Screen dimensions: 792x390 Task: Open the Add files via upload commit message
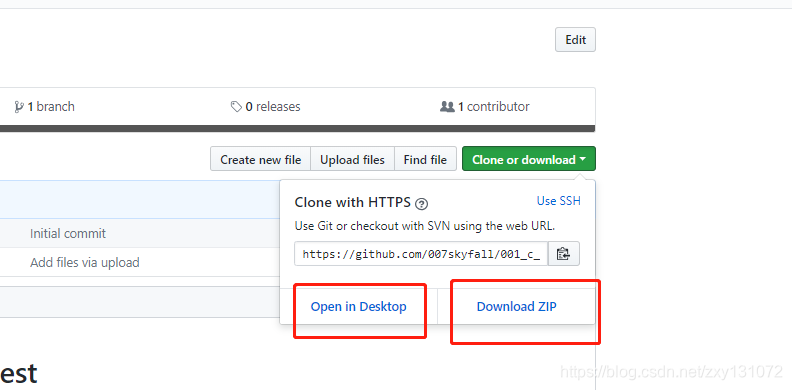point(85,263)
